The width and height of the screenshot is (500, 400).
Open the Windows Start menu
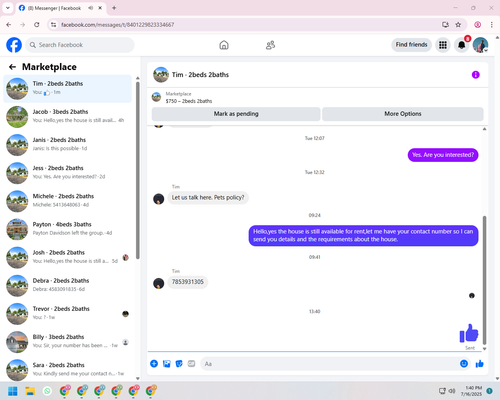[x=13, y=391]
